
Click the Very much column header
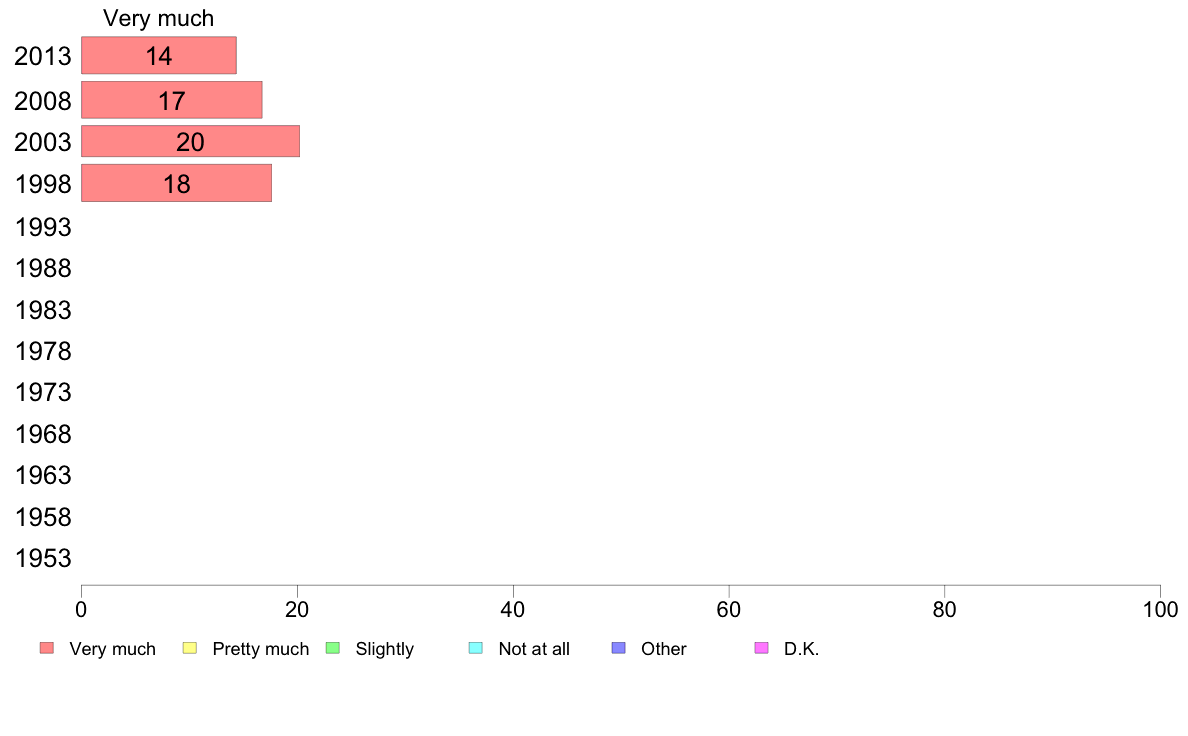pyautogui.click(x=158, y=18)
